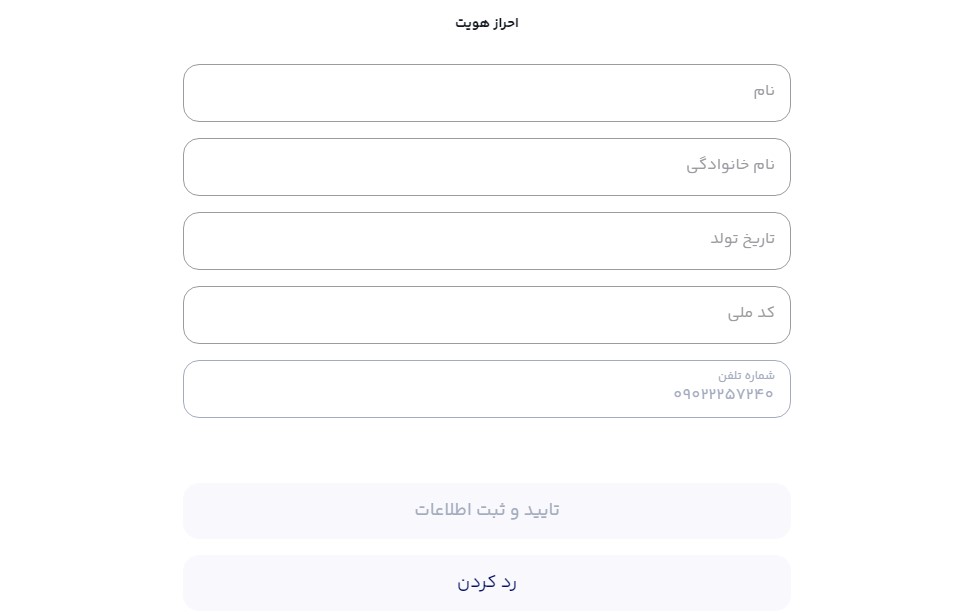Click the fourth field under birth date

487,315
